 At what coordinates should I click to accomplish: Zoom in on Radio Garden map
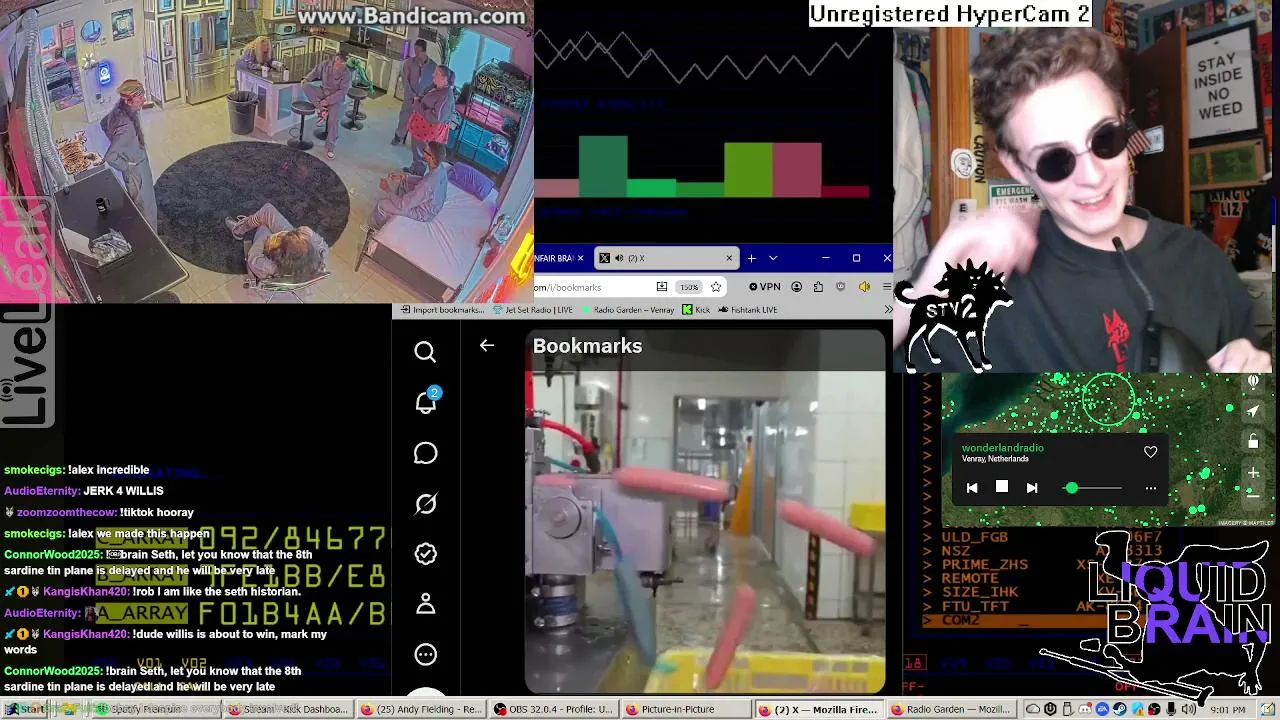point(1253,472)
